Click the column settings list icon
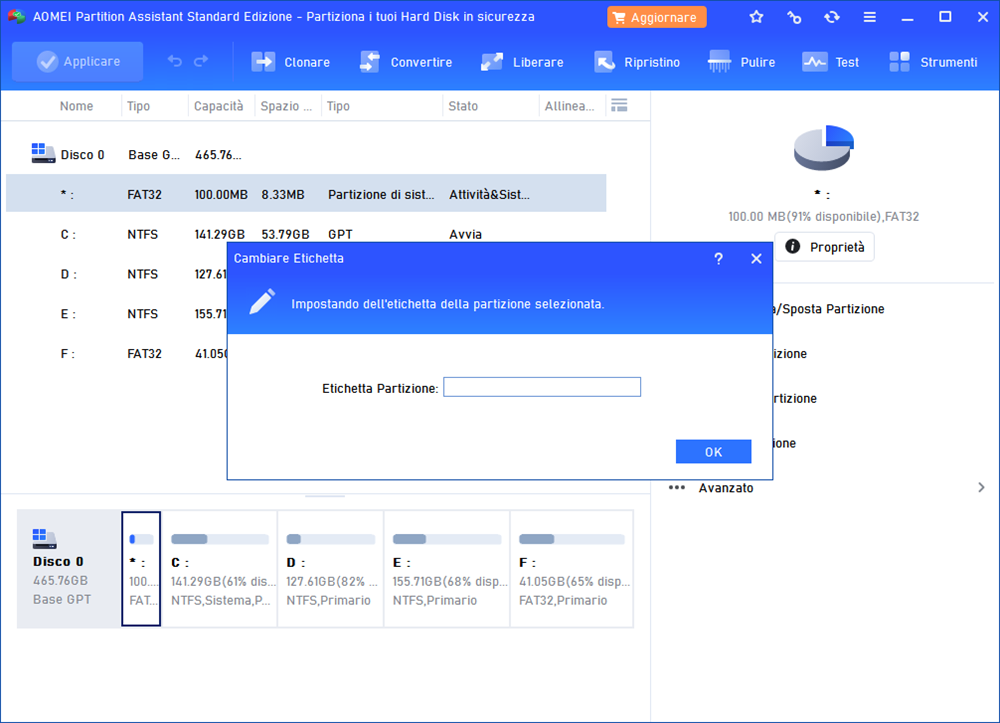 [619, 105]
